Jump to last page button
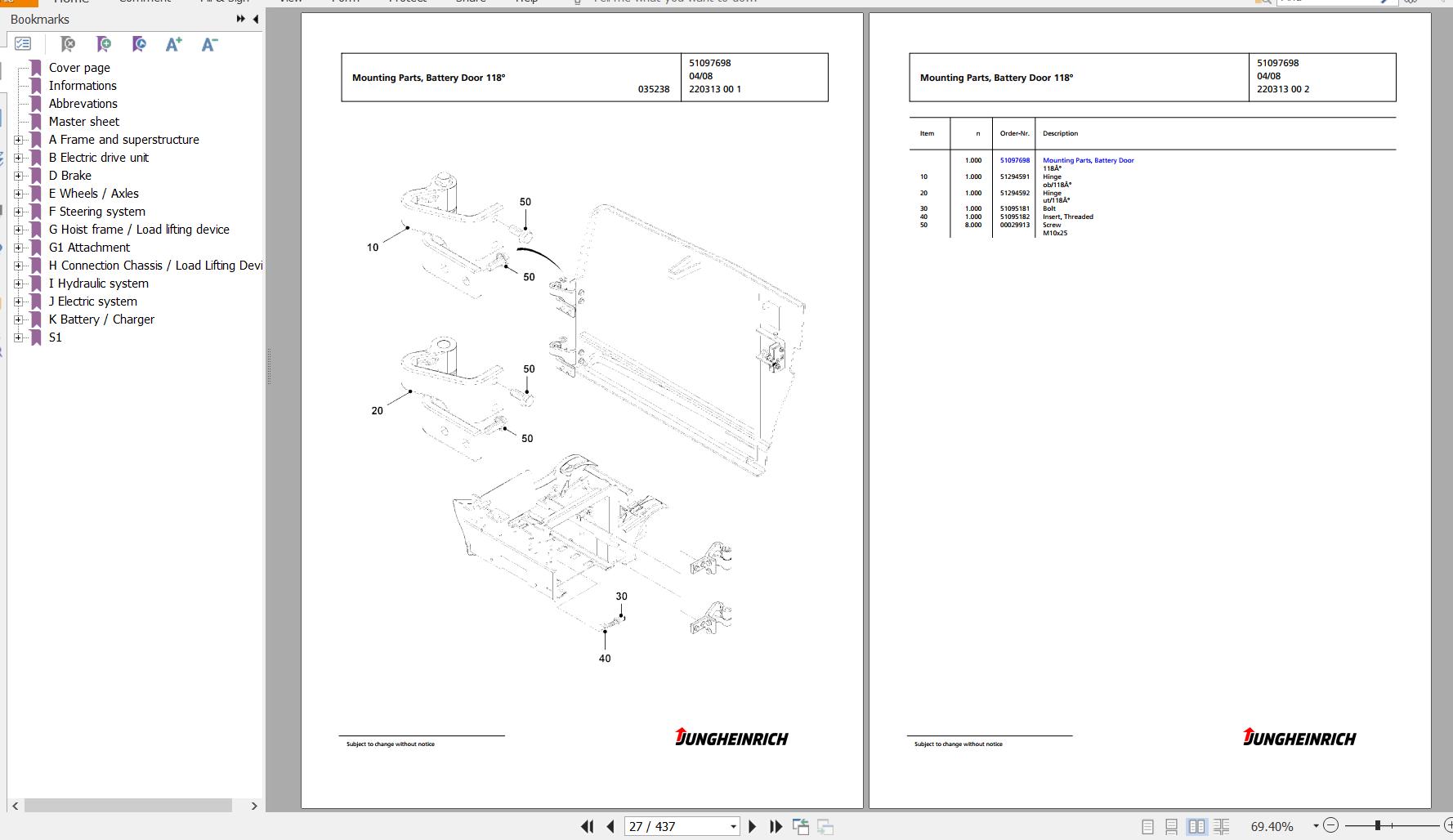 pyautogui.click(x=776, y=827)
